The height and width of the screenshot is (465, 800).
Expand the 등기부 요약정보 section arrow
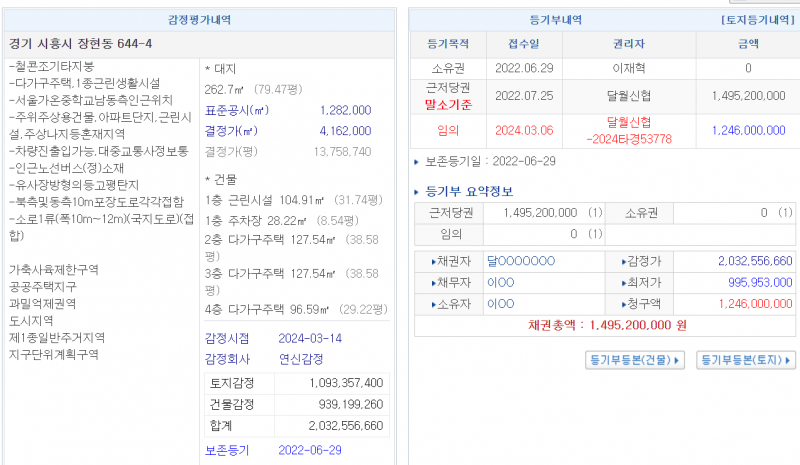click(x=419, y=192)
